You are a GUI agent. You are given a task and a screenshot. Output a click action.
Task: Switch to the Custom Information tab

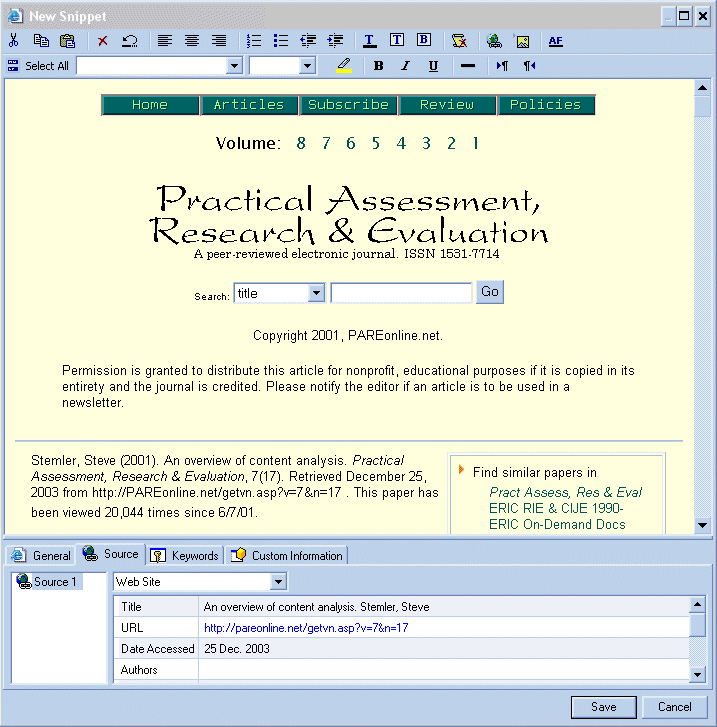(x=287, y=555)
